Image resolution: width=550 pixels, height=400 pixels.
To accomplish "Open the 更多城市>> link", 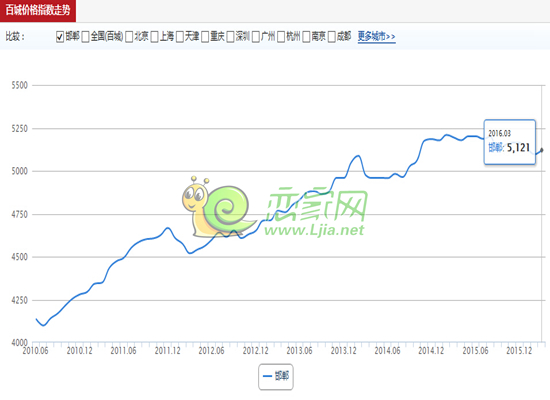I will click(377, 36).
